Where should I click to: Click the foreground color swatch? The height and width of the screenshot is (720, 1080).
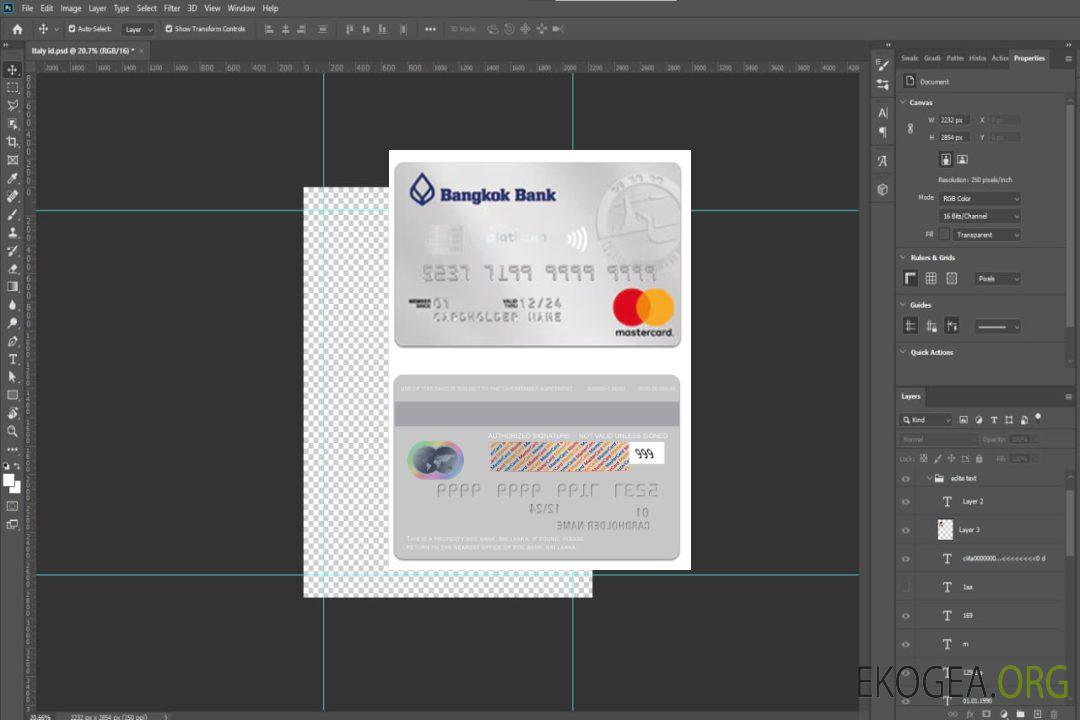(9, 481)
